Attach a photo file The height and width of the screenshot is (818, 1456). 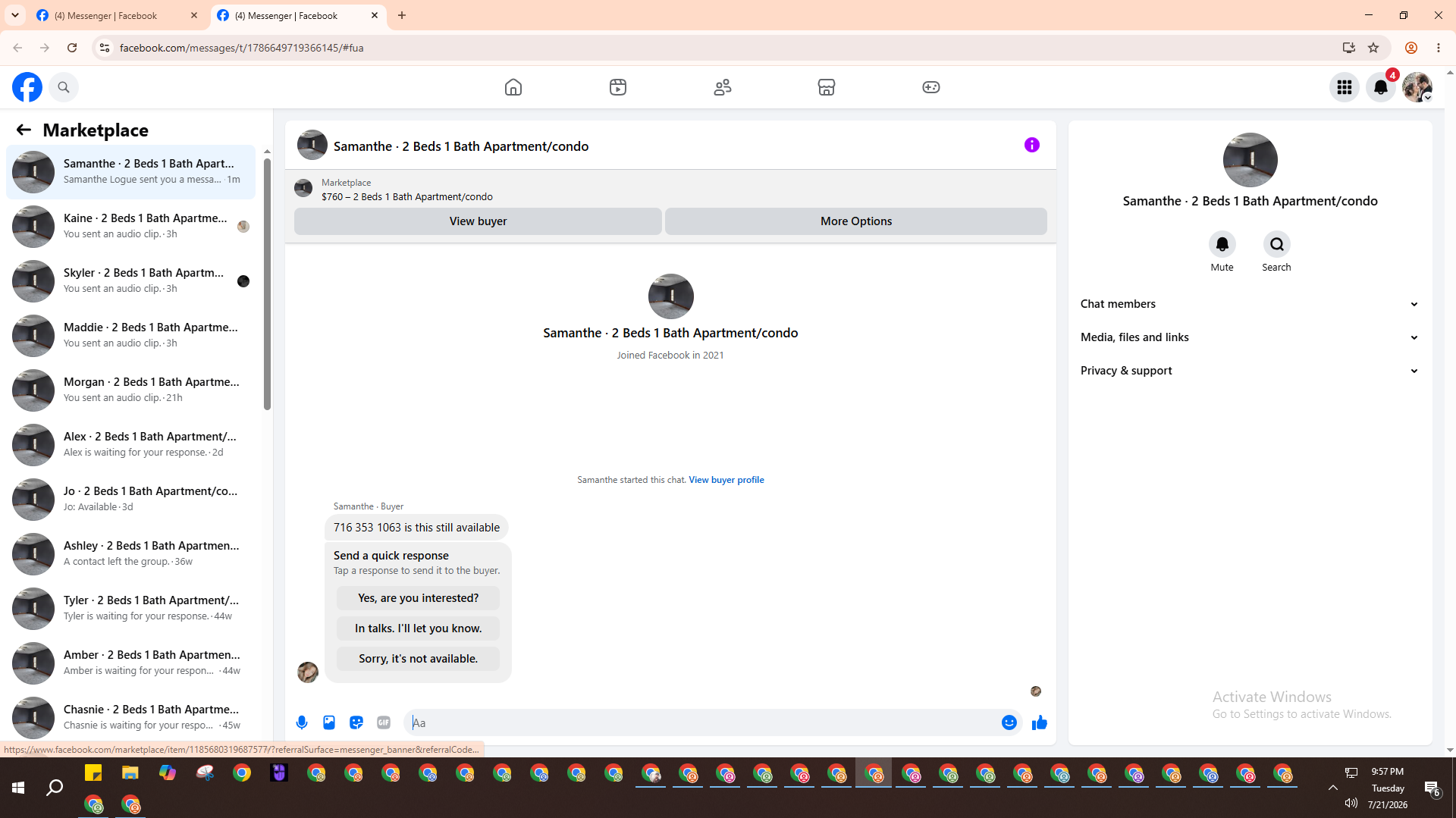pos(329,722)
